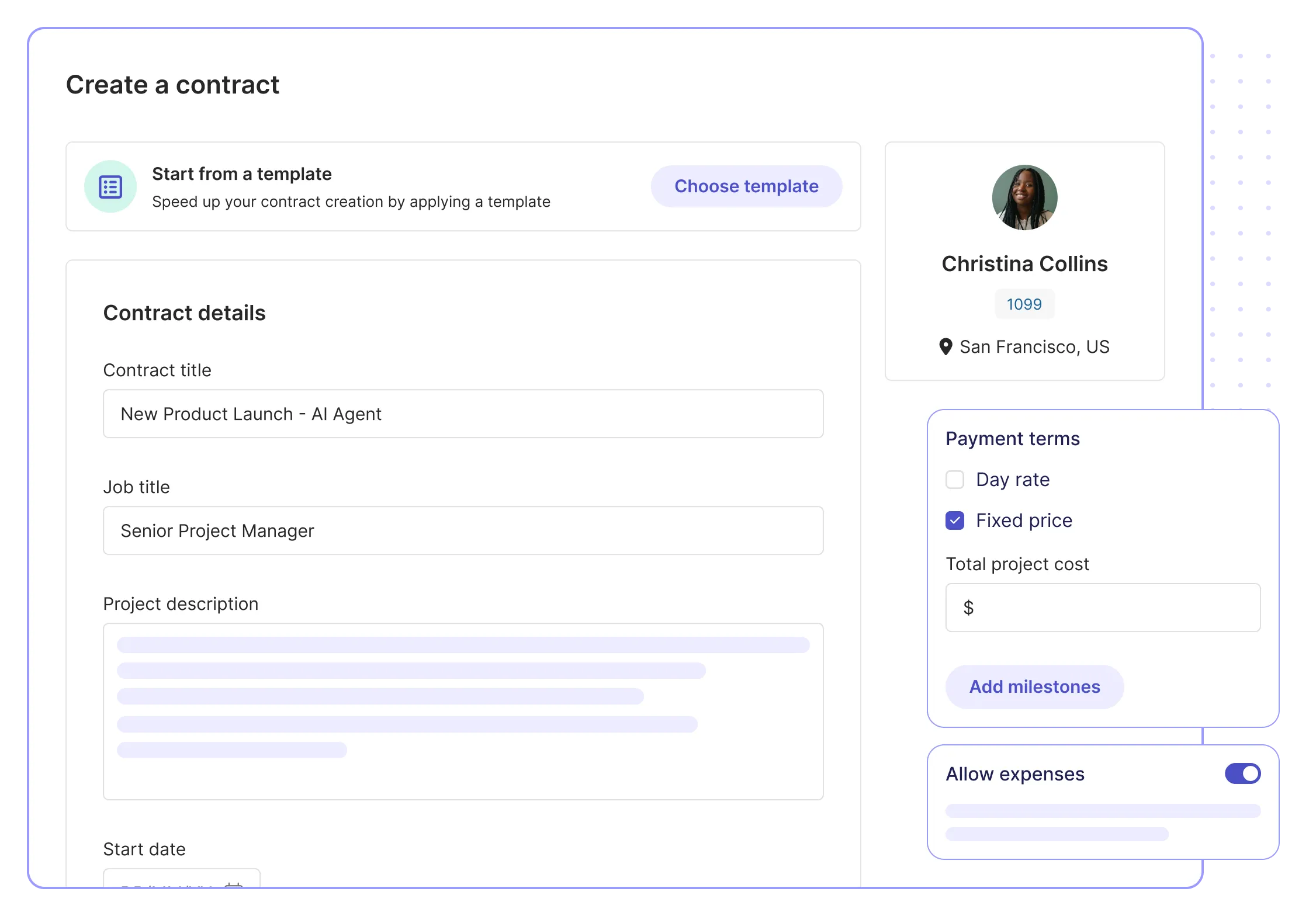This screenshot has height=916, width=1316.
Task: Uncheck the Fixed price checkbox
Action: (x=955, y=521)
